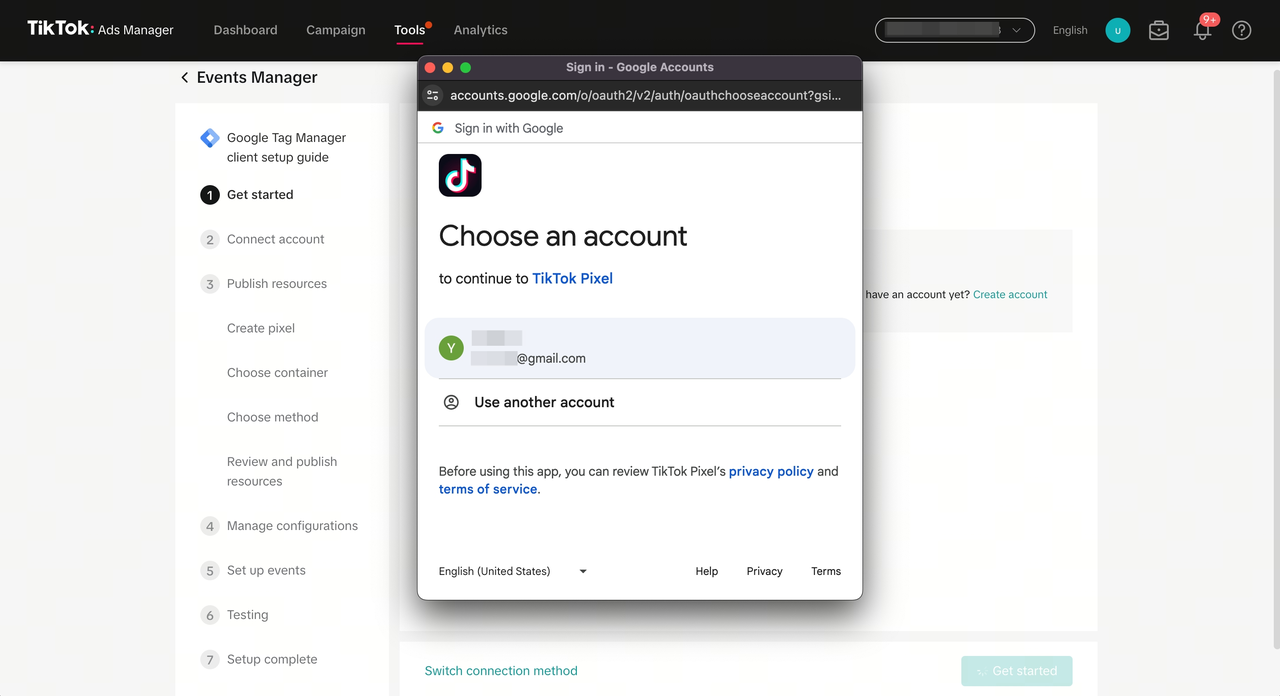
Task: Click the Use another account person icon
Action: pyautogui.click(x=453, y=402)
